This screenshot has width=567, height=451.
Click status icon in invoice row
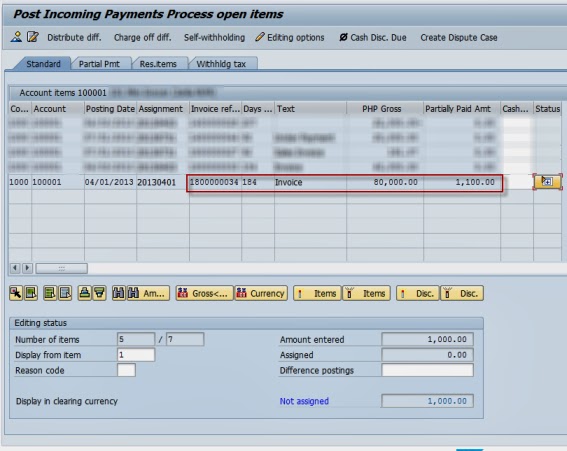coord(547,182)
